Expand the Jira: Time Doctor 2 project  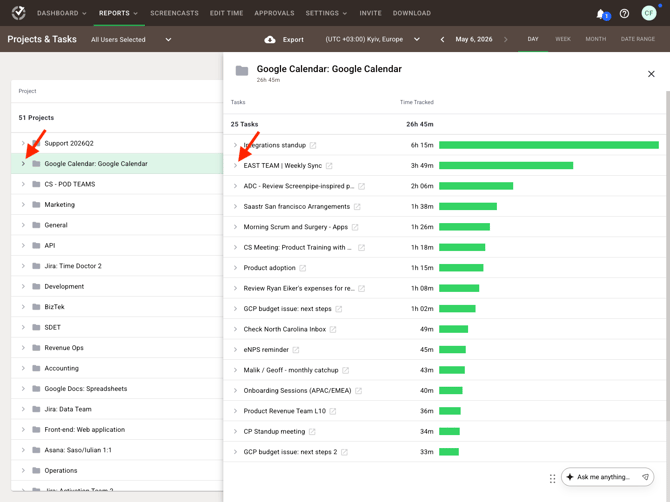(x=23, y=266)
